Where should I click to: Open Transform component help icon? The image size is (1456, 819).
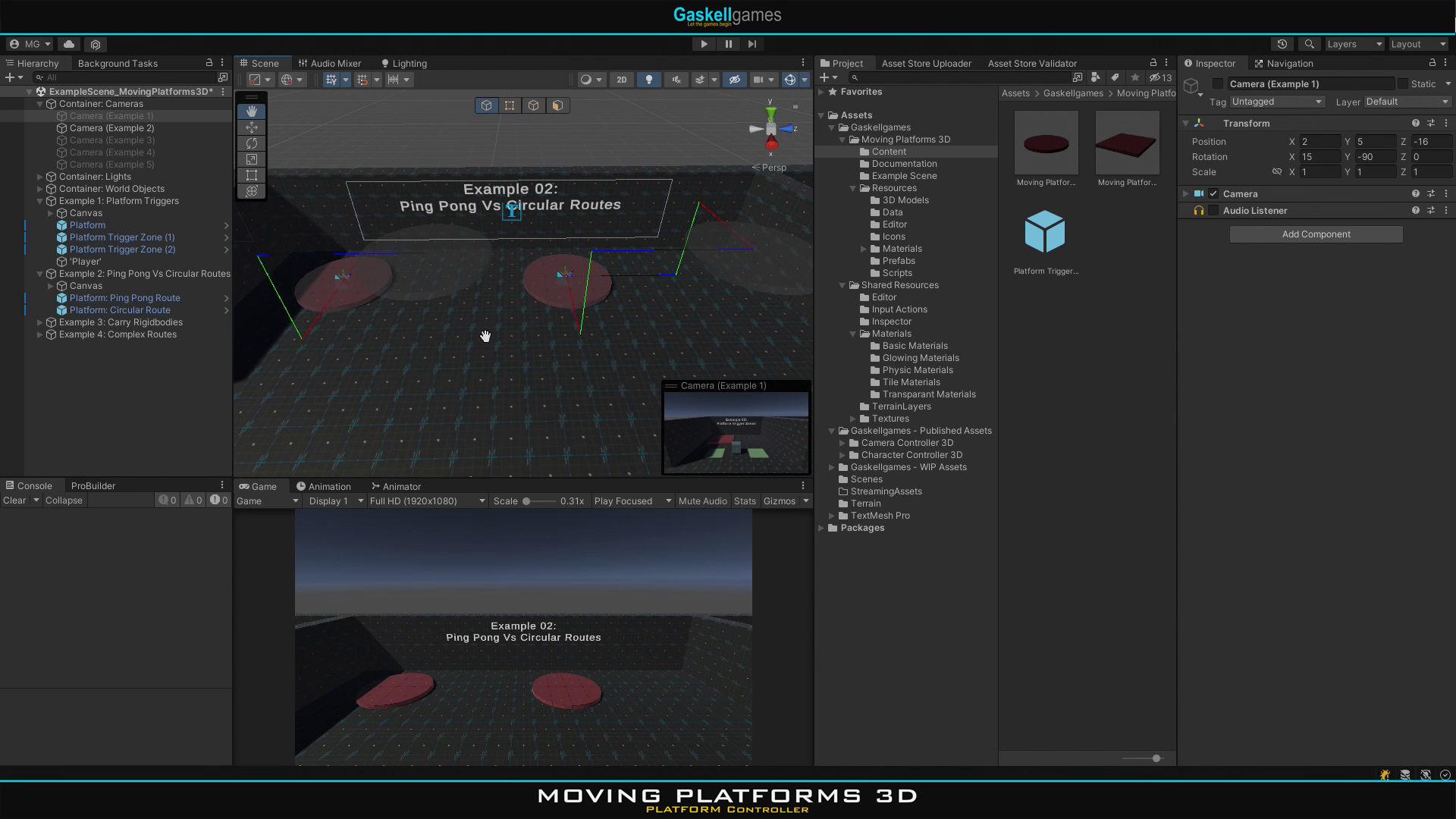click(x=1415, y=123)
